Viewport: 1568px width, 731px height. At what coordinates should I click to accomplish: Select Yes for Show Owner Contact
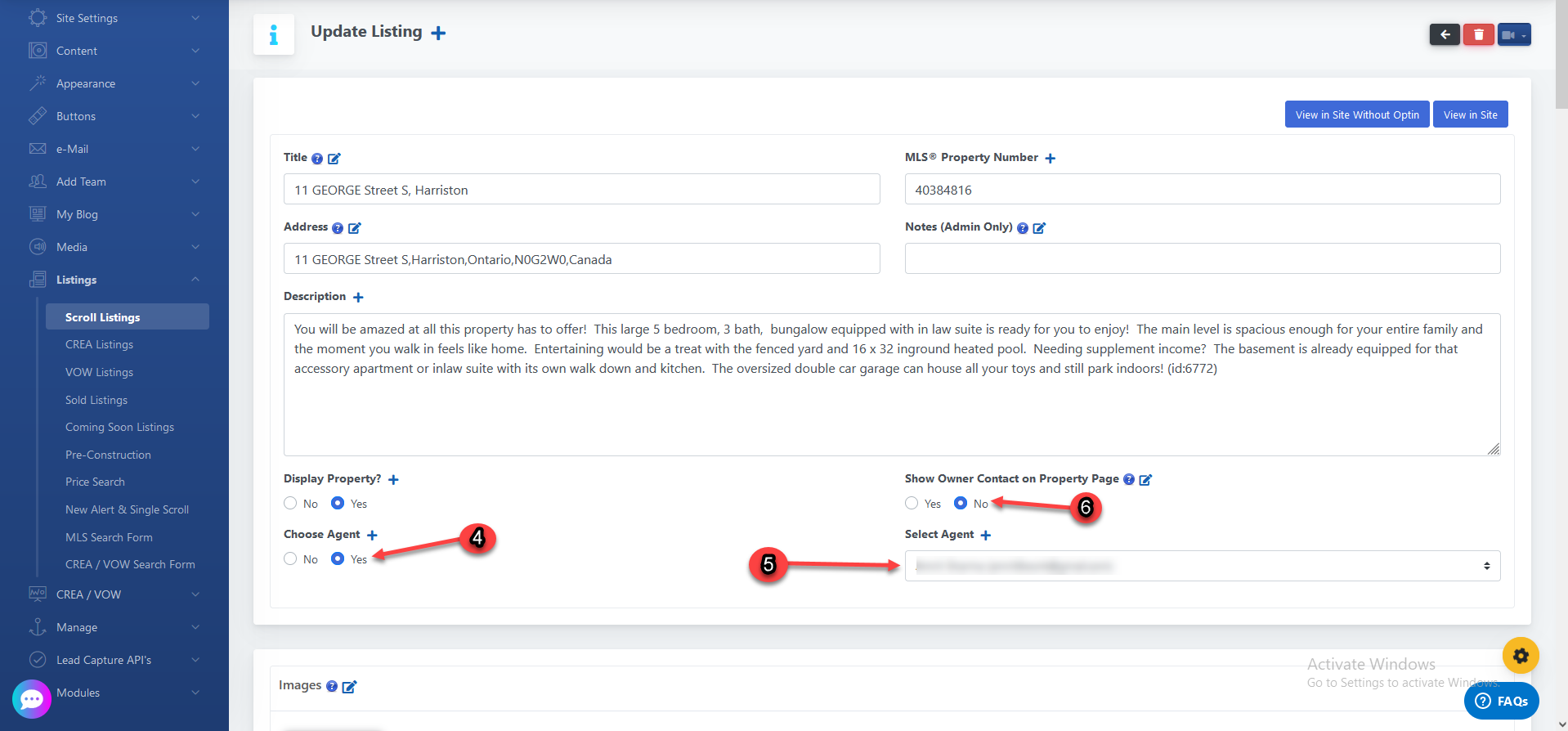pos(912,503)
